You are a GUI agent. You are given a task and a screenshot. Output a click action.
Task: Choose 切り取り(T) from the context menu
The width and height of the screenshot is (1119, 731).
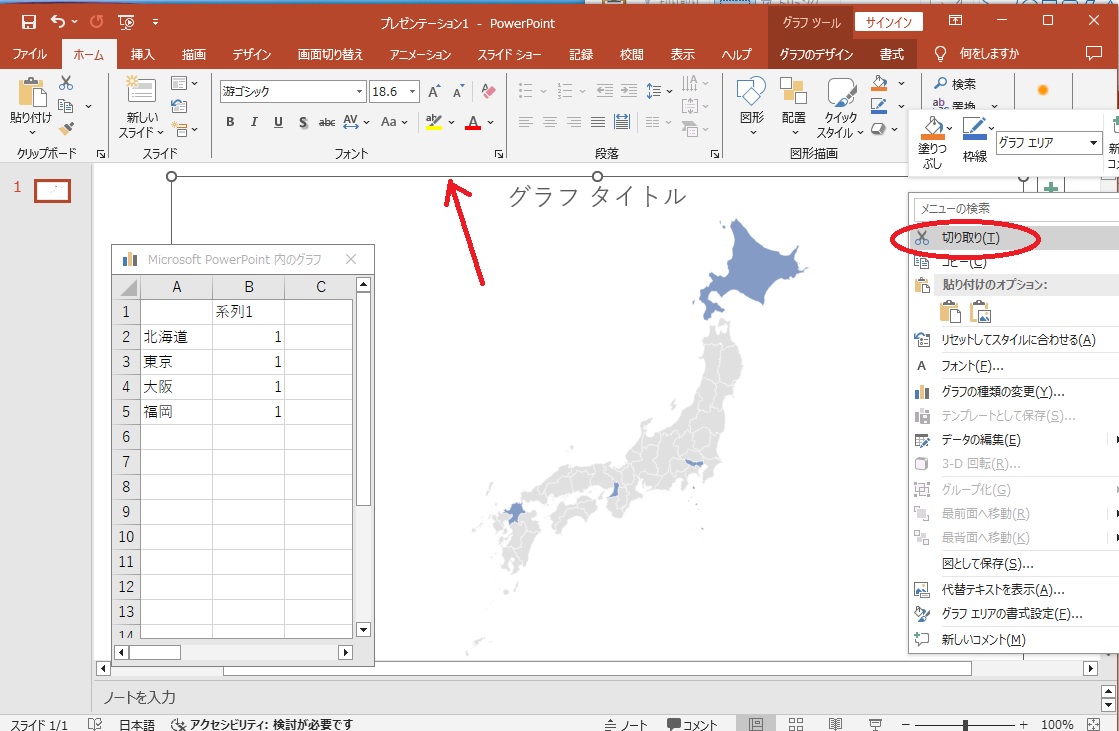970,237
